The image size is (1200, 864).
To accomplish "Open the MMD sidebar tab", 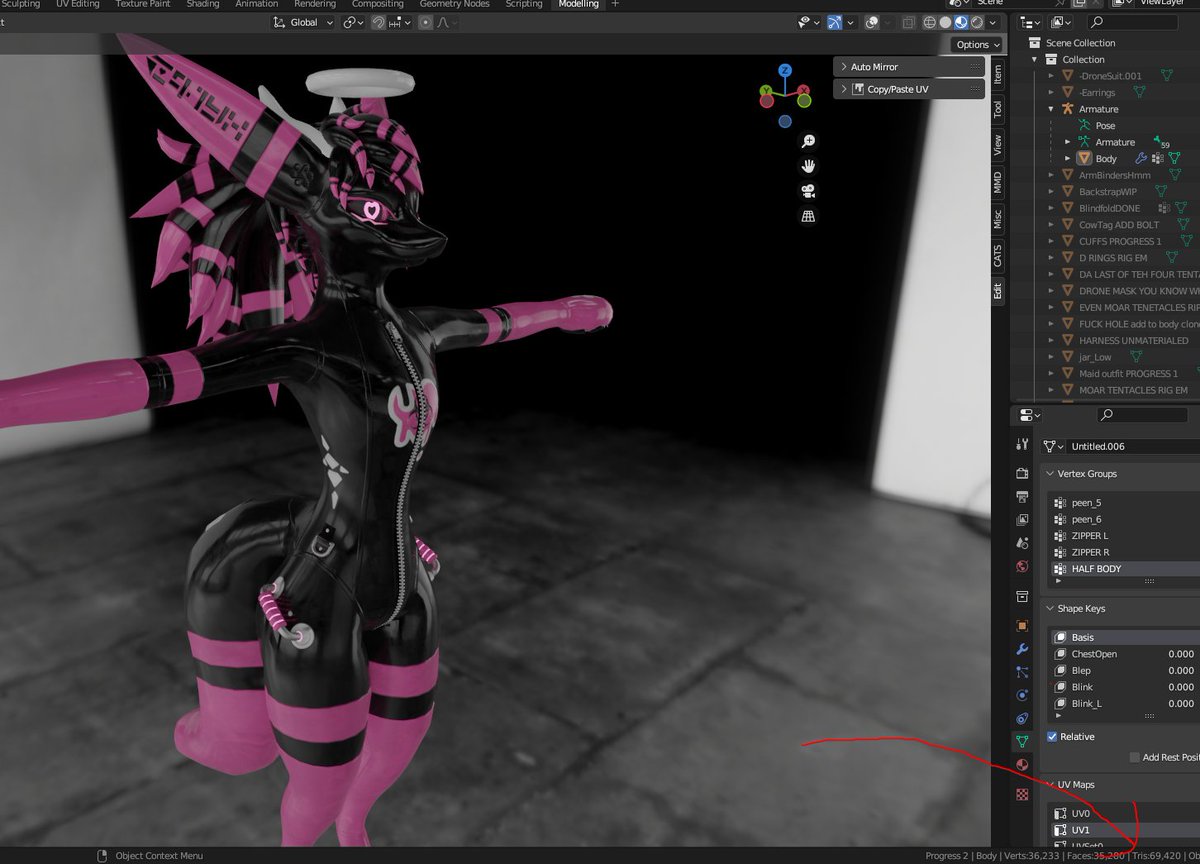I will pyautogui.click(x=997, y=183).
